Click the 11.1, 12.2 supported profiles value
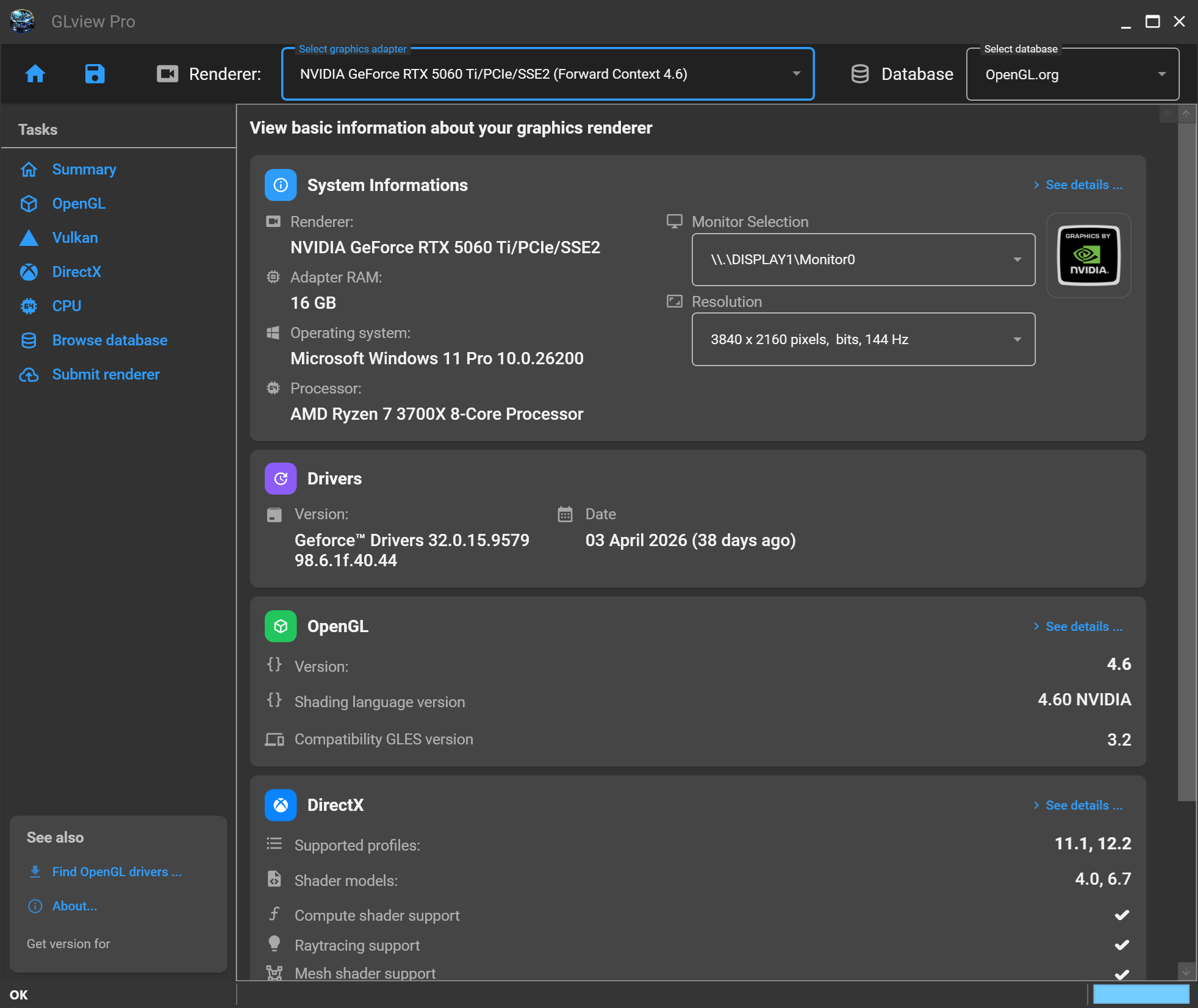The height and width of the screenshot is (1008, 1198). 1093,843
